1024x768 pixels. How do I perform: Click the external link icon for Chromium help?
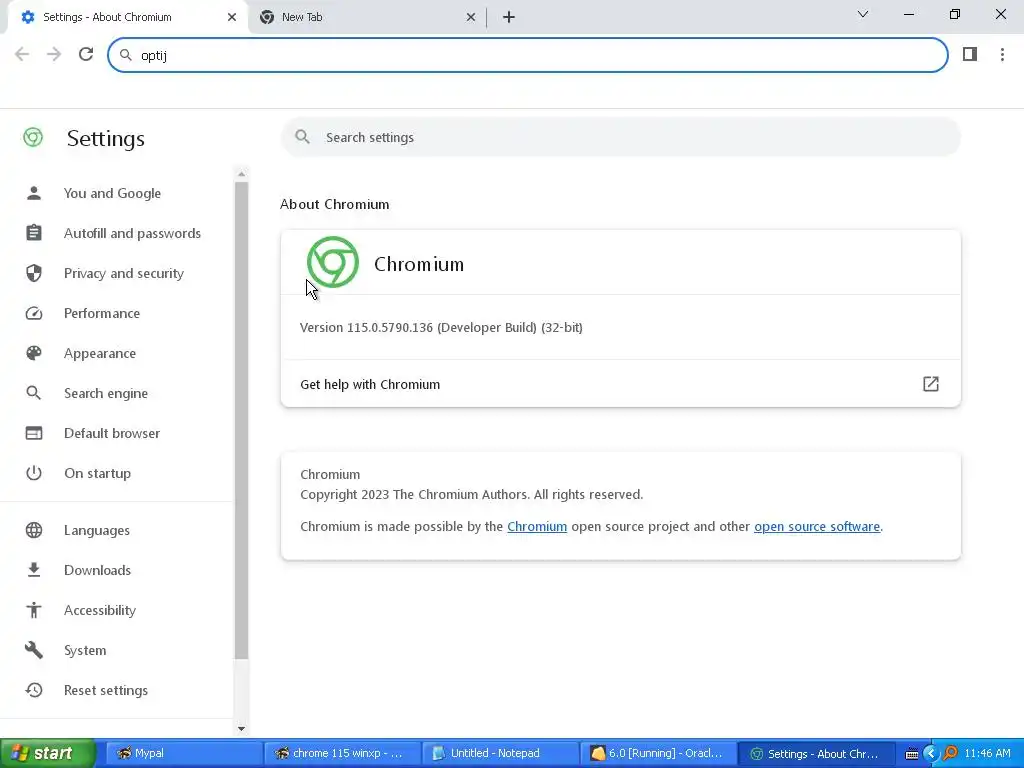(x=931, y=384)
